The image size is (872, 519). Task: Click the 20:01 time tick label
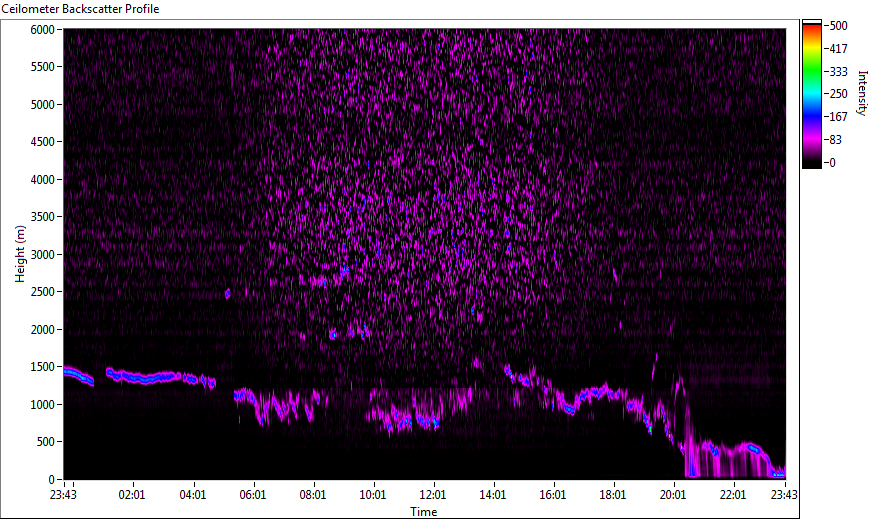tap(673, 495)
